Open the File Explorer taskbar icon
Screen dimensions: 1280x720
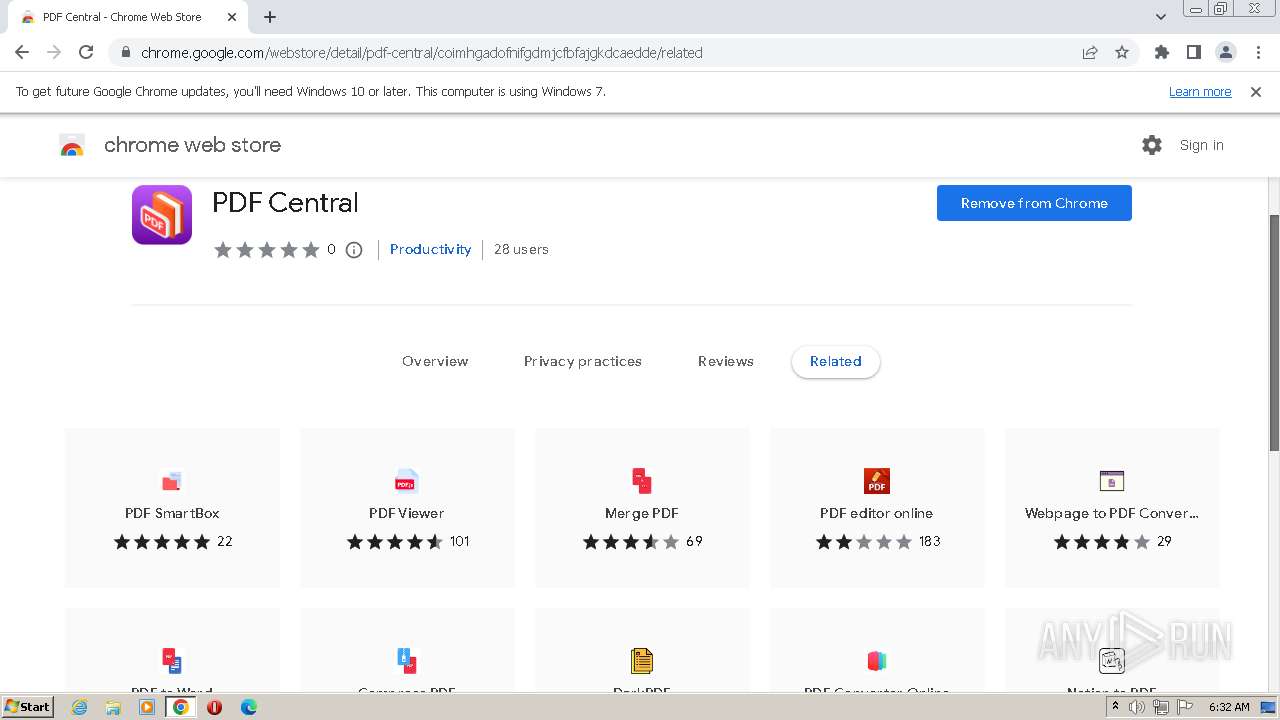pos(113,707)
